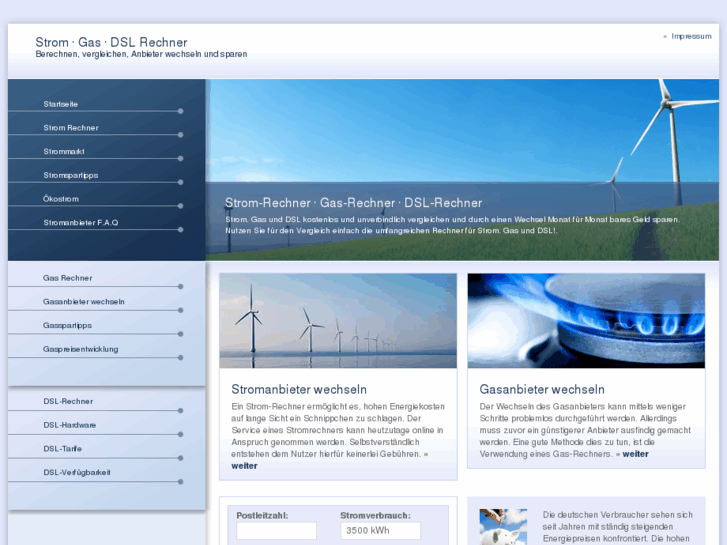
Task: Click the Stromverbrauch 3500 kWh field
Action: [381, 531]
